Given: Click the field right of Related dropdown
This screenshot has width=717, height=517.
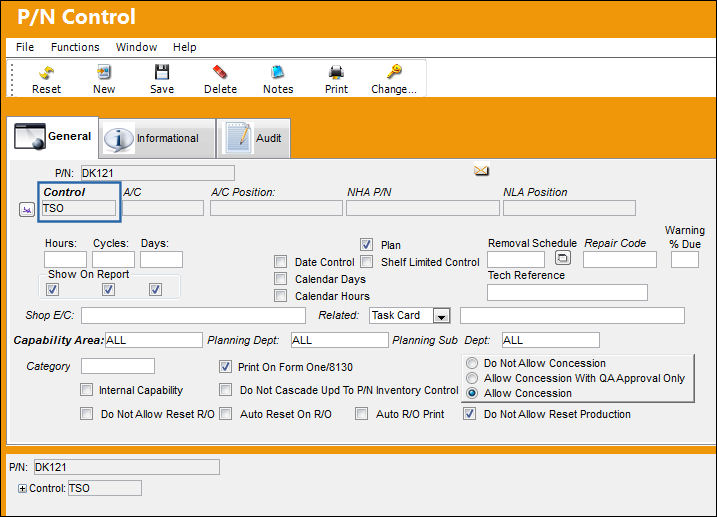Looking at the screenshot, I should [x=572, y=315].
